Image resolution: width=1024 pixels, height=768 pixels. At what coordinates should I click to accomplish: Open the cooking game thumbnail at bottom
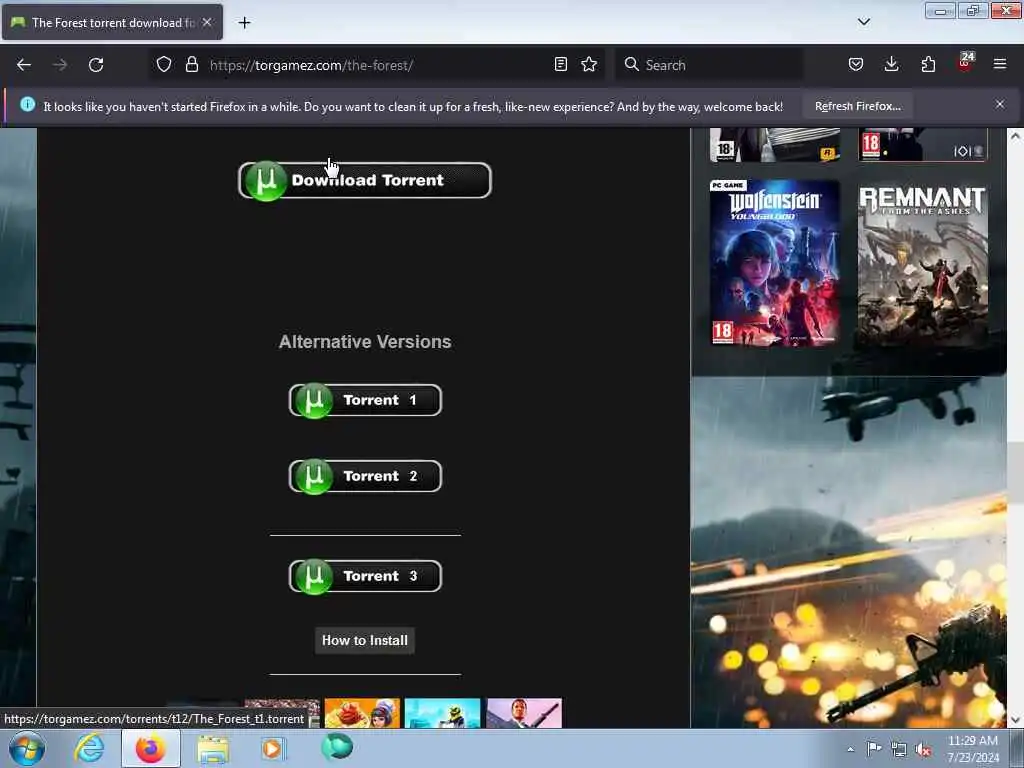(x=362, y=712)
